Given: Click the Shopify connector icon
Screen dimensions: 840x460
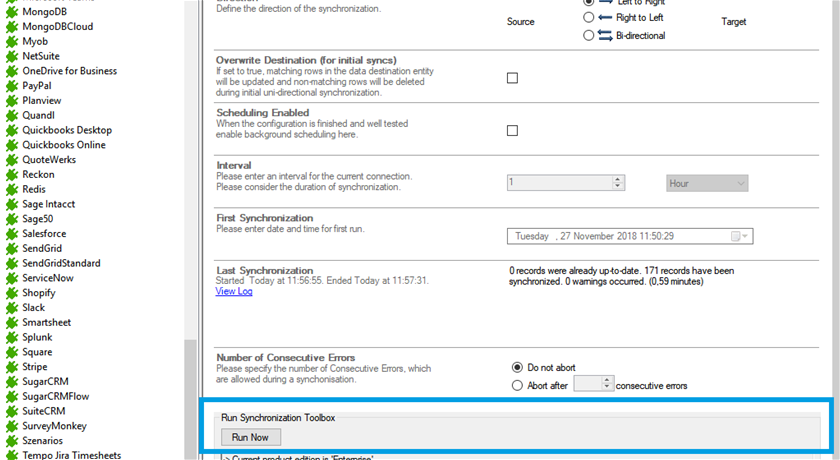Looking at the screenshot, I should coord(12,293).
